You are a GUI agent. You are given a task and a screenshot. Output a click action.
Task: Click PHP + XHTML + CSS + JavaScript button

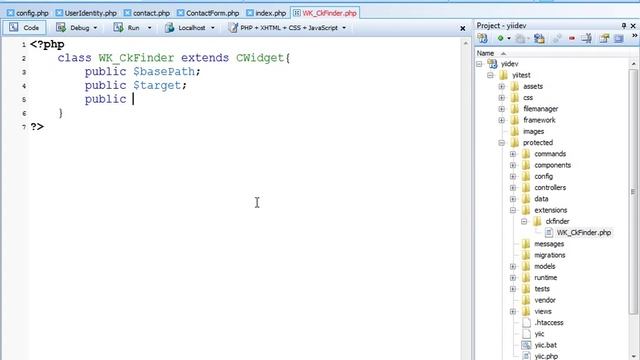point(283,28)
